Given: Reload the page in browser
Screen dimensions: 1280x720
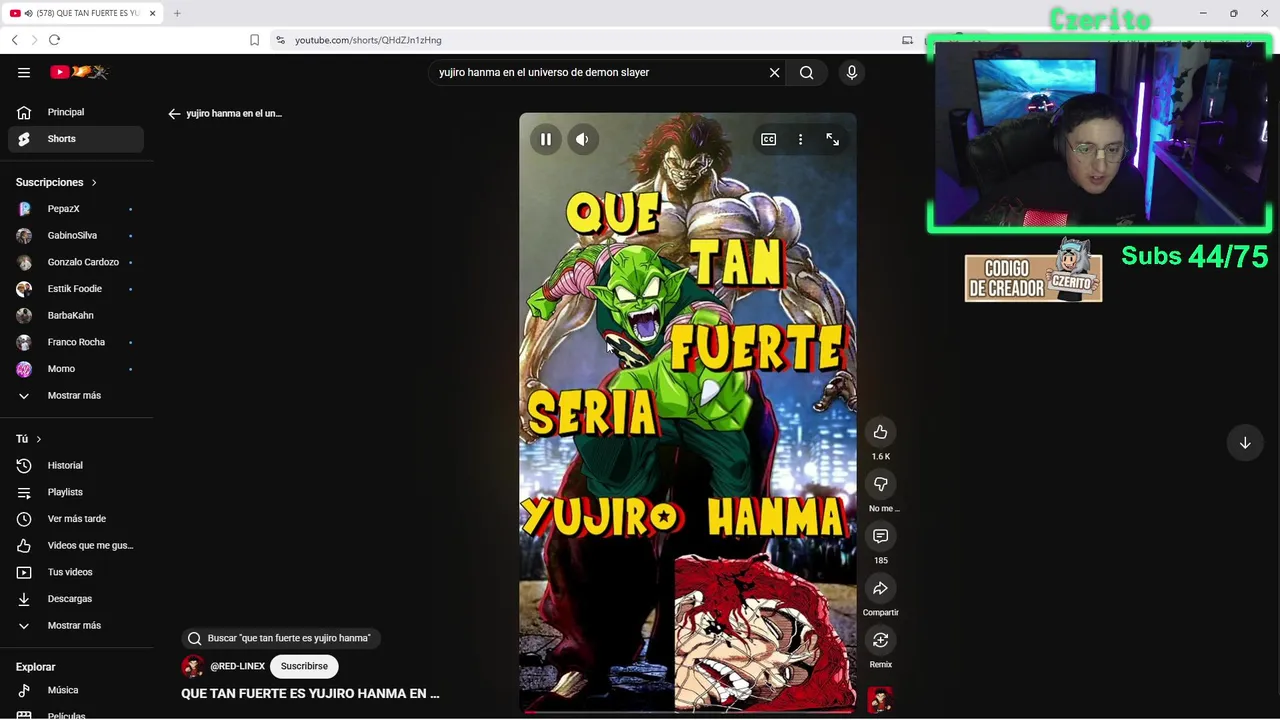Looking at the screenshot, I should (54, 40).
